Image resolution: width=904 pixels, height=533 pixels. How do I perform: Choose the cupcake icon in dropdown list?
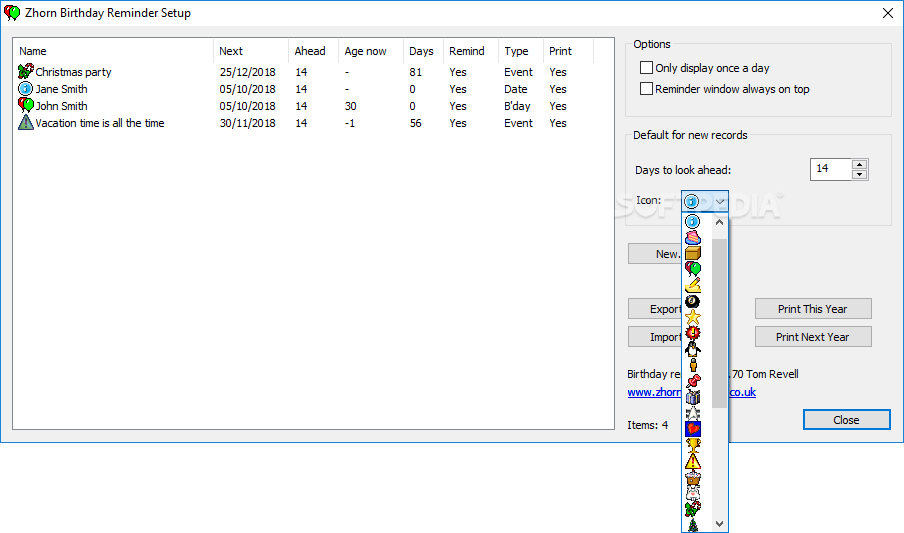point(692,477)
